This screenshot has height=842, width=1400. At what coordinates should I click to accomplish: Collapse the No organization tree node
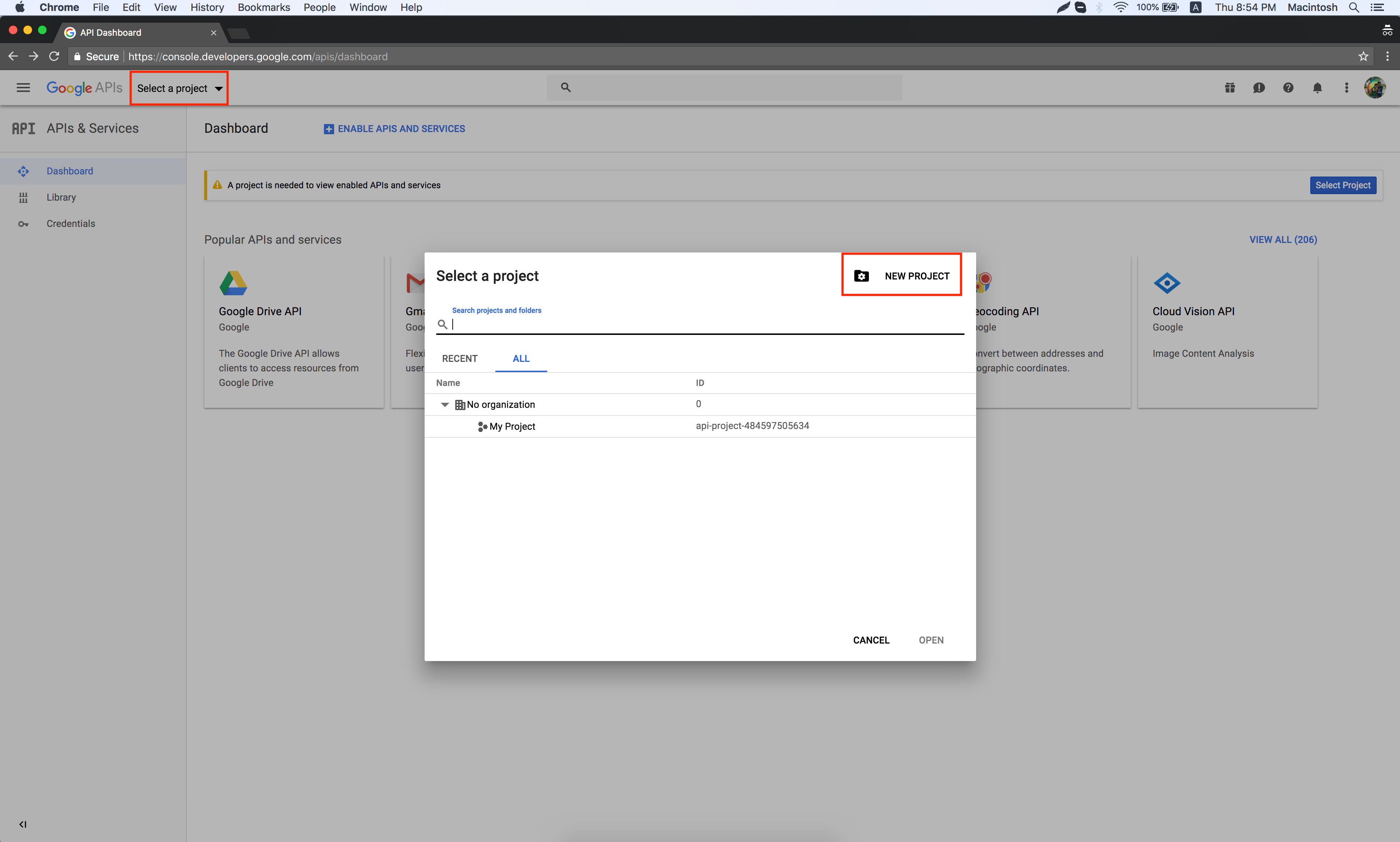coord(445,405)
